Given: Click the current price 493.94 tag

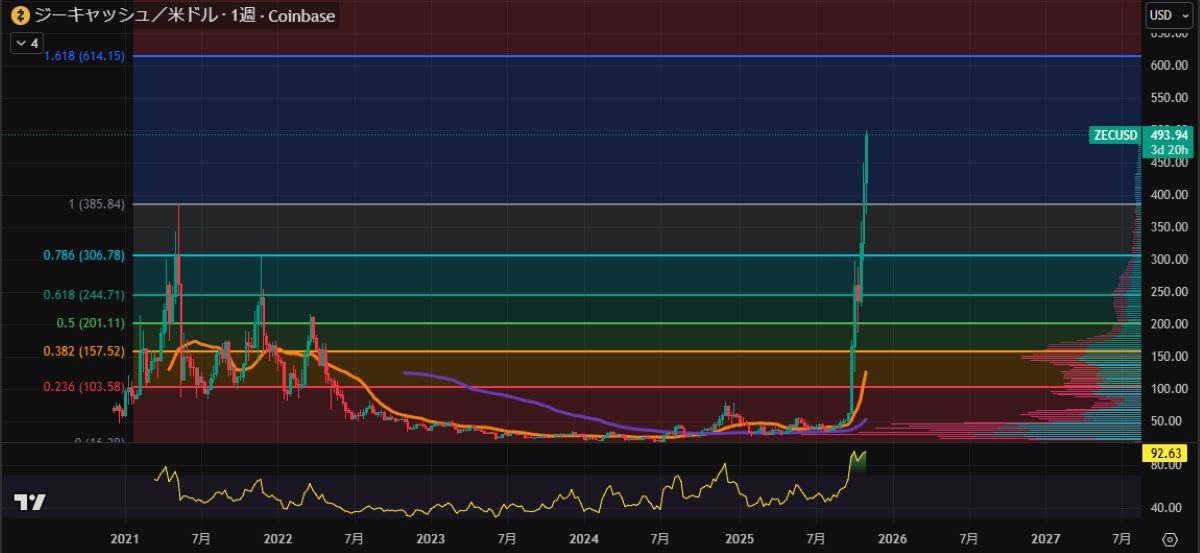Looking at the screenshot, I should click(x=1169, y=135).
